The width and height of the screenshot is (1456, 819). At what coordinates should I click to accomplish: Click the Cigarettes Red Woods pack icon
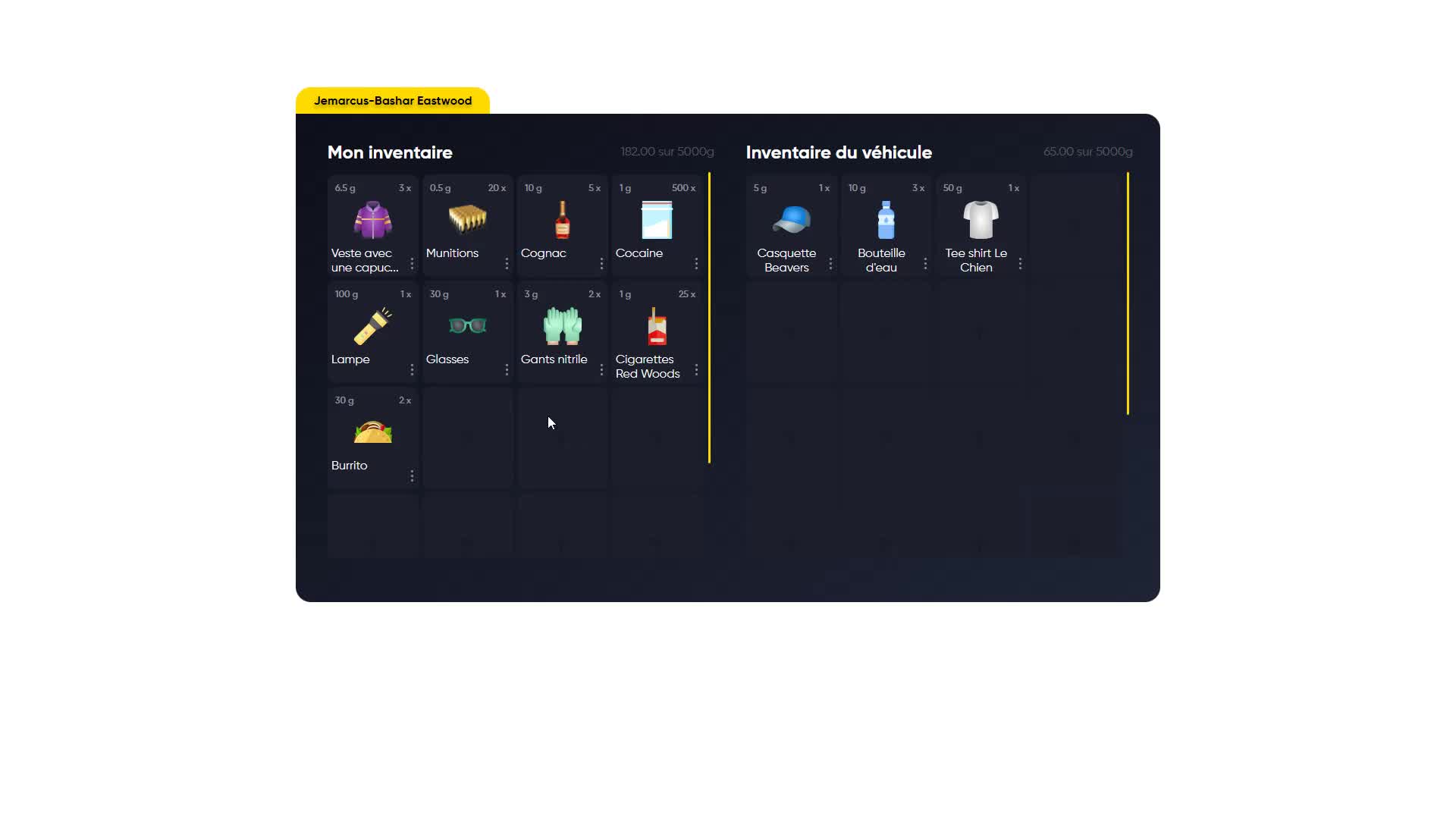[x=657, y=326]
